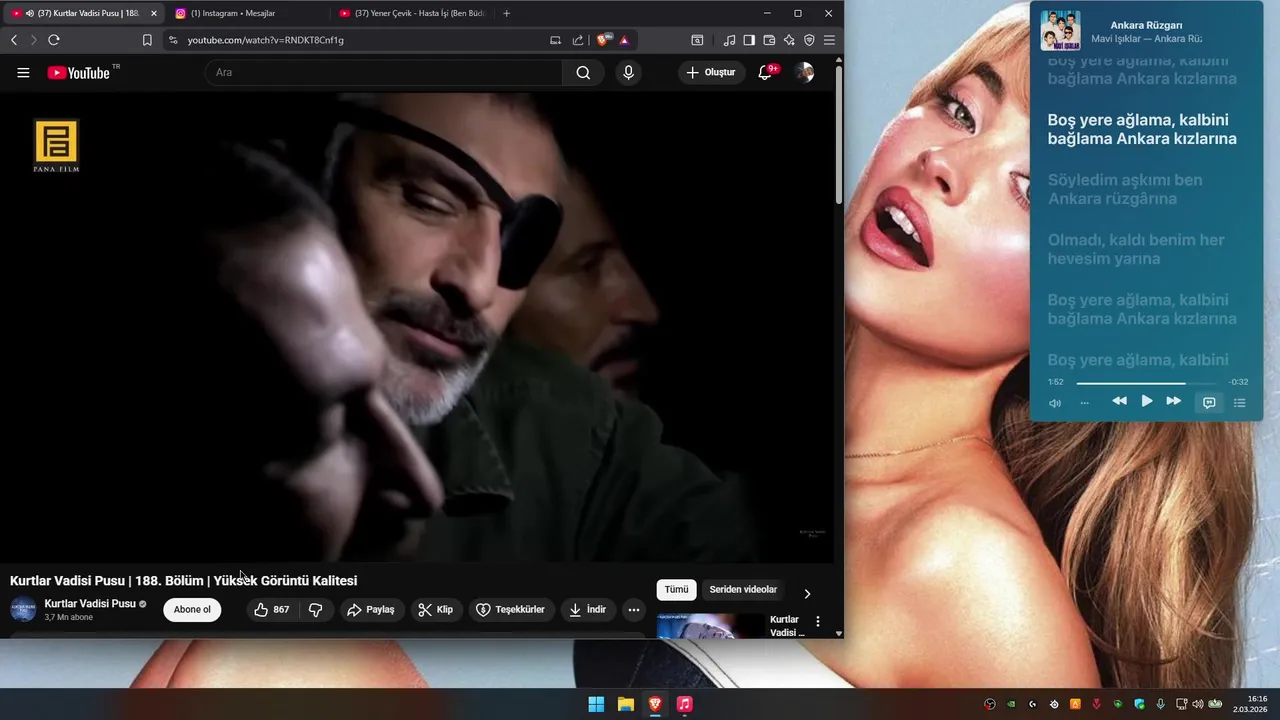Click the Ankara Rüzgarı album art

click(x=1060, y=31)
